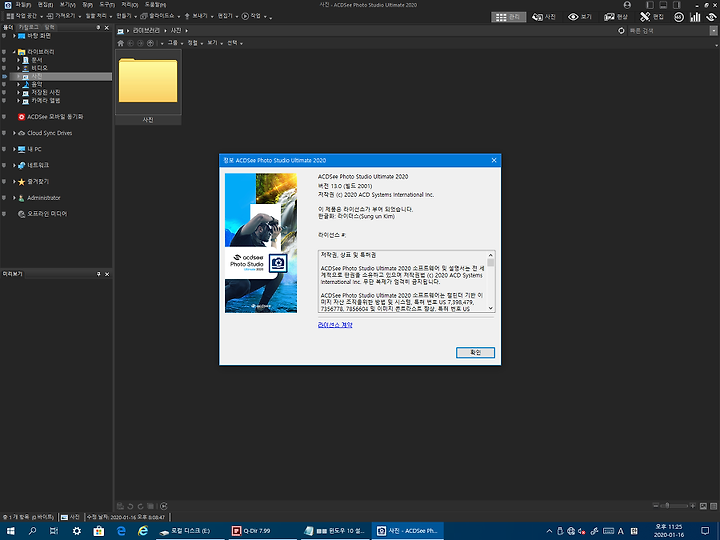Open the 정렬 sort dropdown

coord(195,43)
